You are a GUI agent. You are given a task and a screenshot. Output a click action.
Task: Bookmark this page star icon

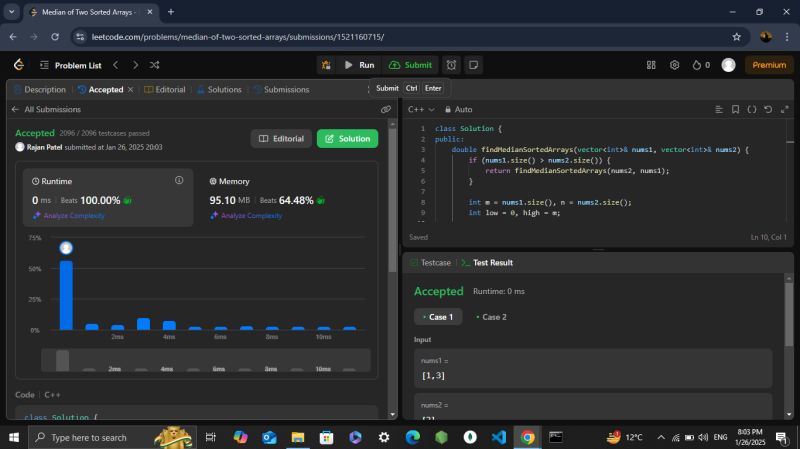click(737, 37)
